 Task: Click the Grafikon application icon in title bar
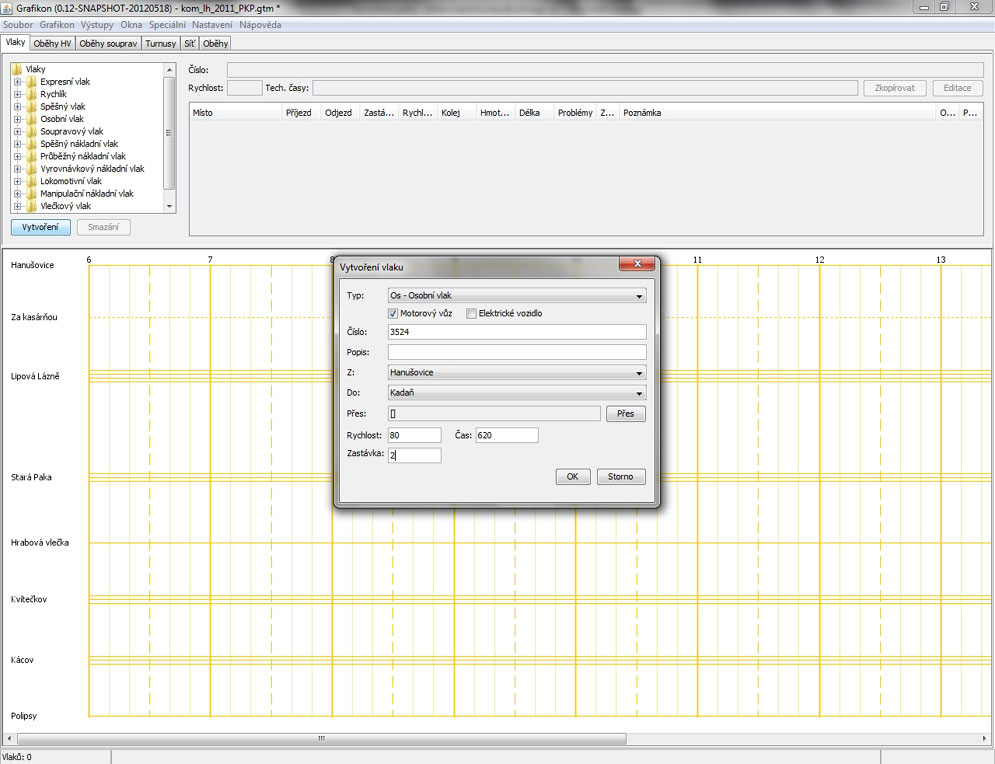(x=6, y=8)
